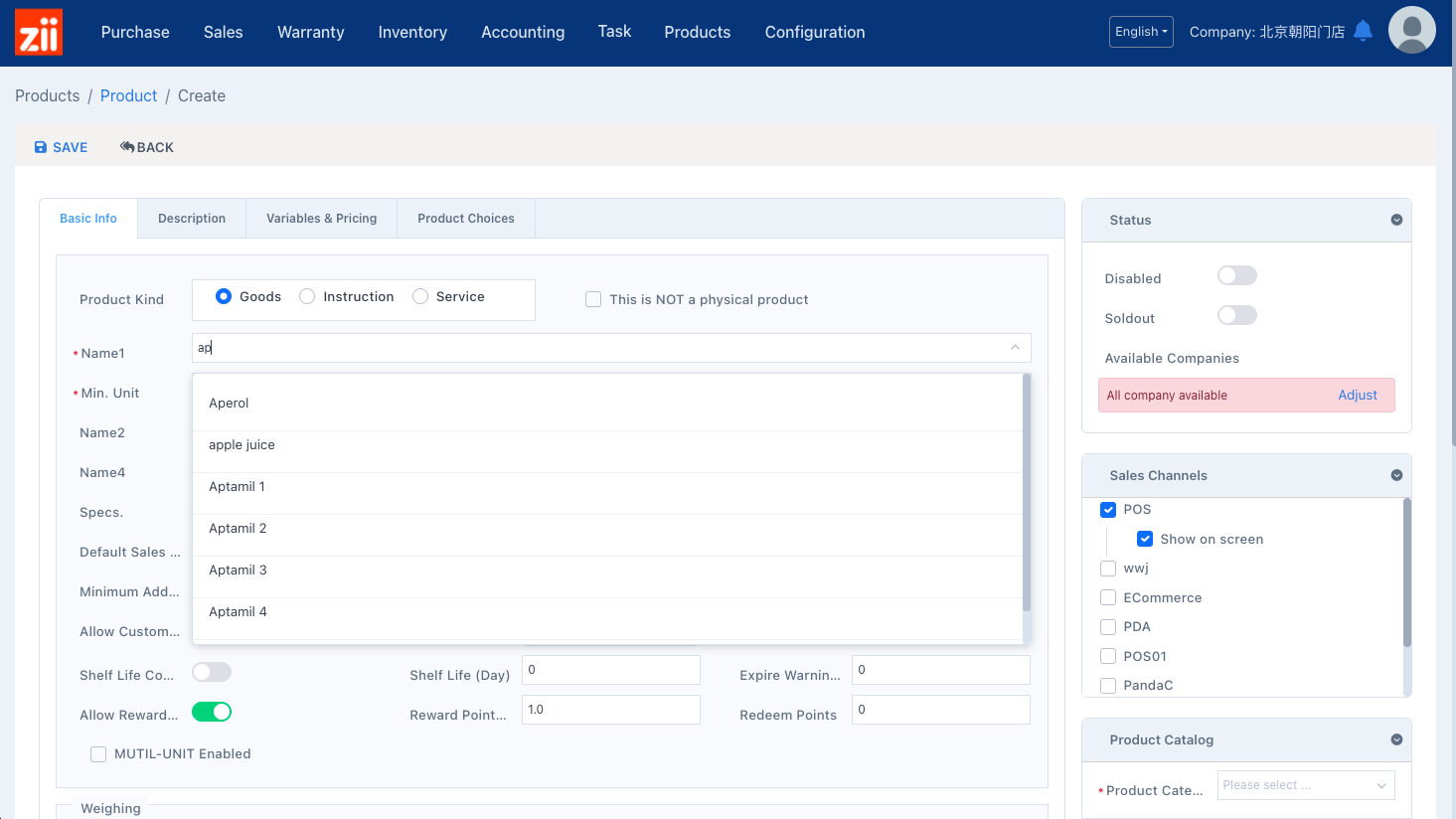Switch to Variables & Pricing tab

321,219
